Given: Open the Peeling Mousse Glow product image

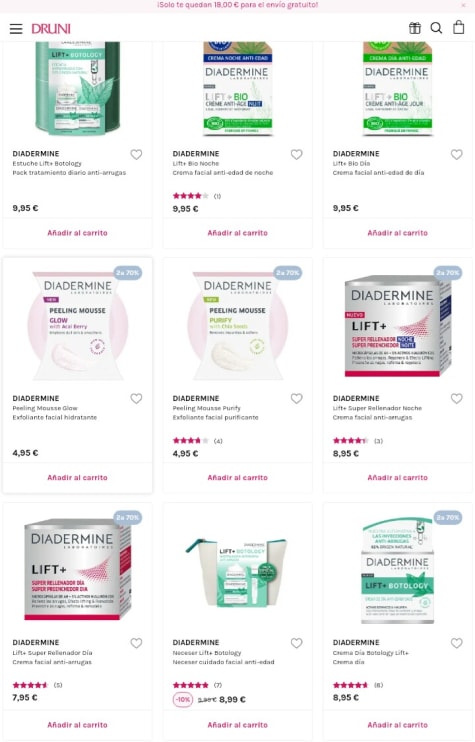Looking at the screenshot, I should (78, 326).
